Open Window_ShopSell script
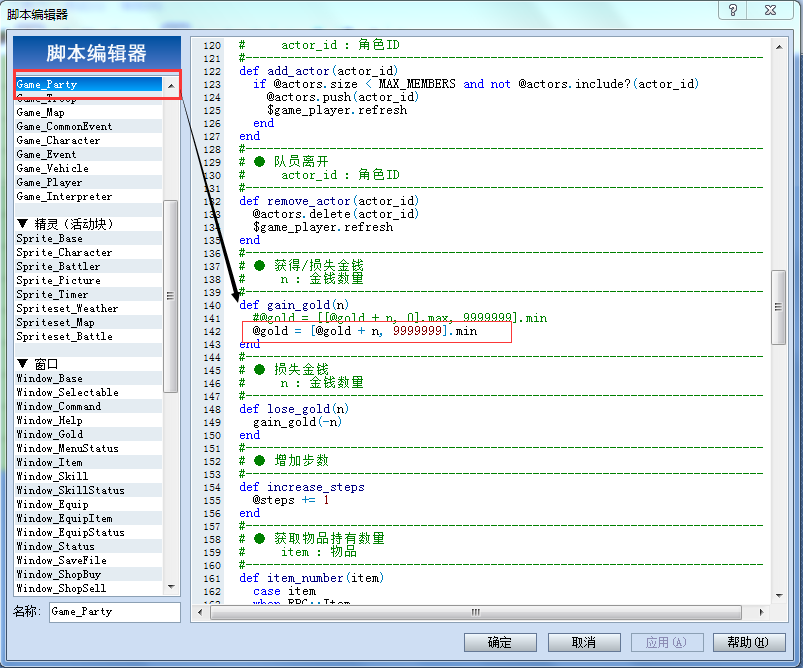The width and height of the screenshot is (803, 668). click(89, 589)
